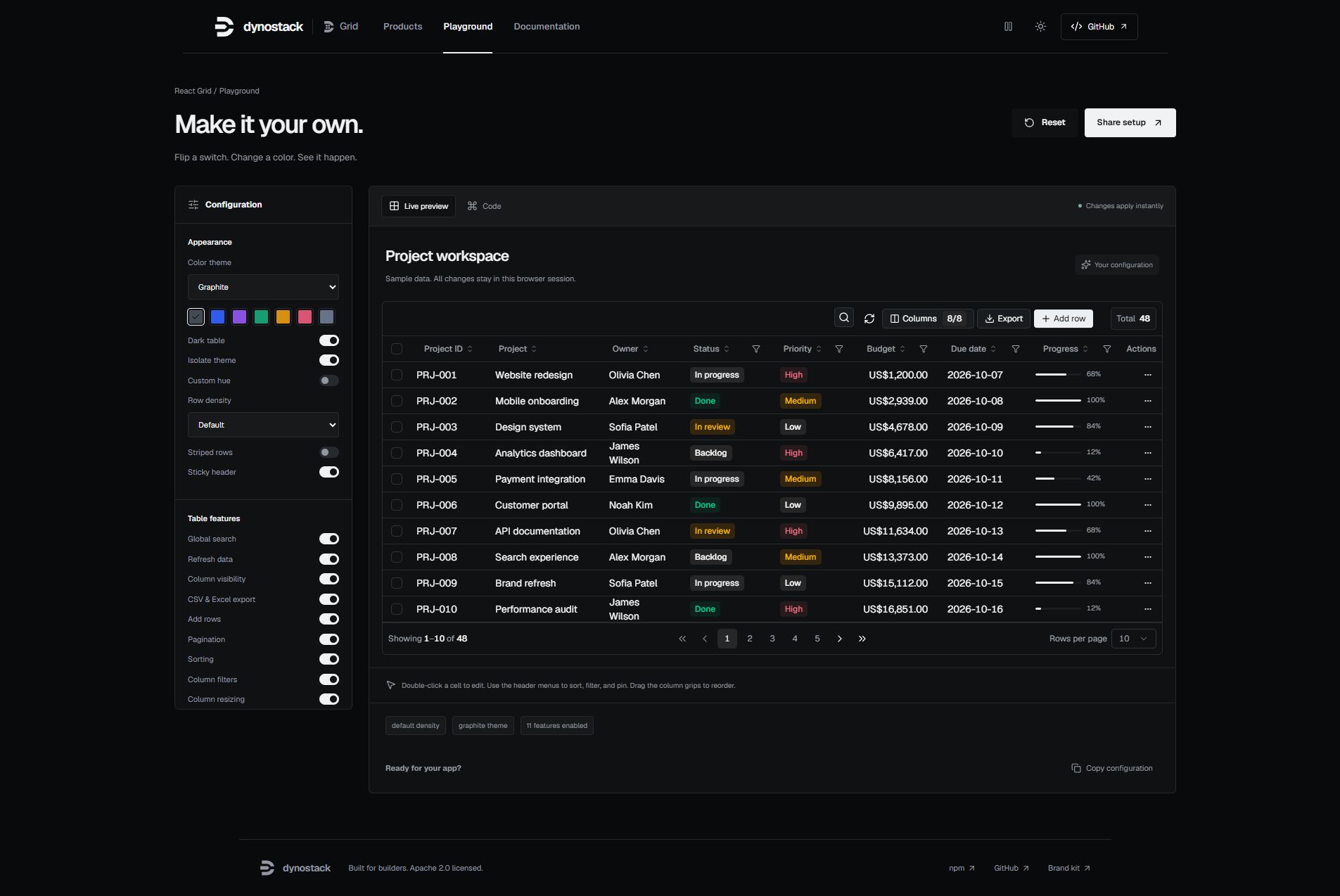
Task: Open the Color theme dropdown showing Graphite
Action: pos(263,287)
